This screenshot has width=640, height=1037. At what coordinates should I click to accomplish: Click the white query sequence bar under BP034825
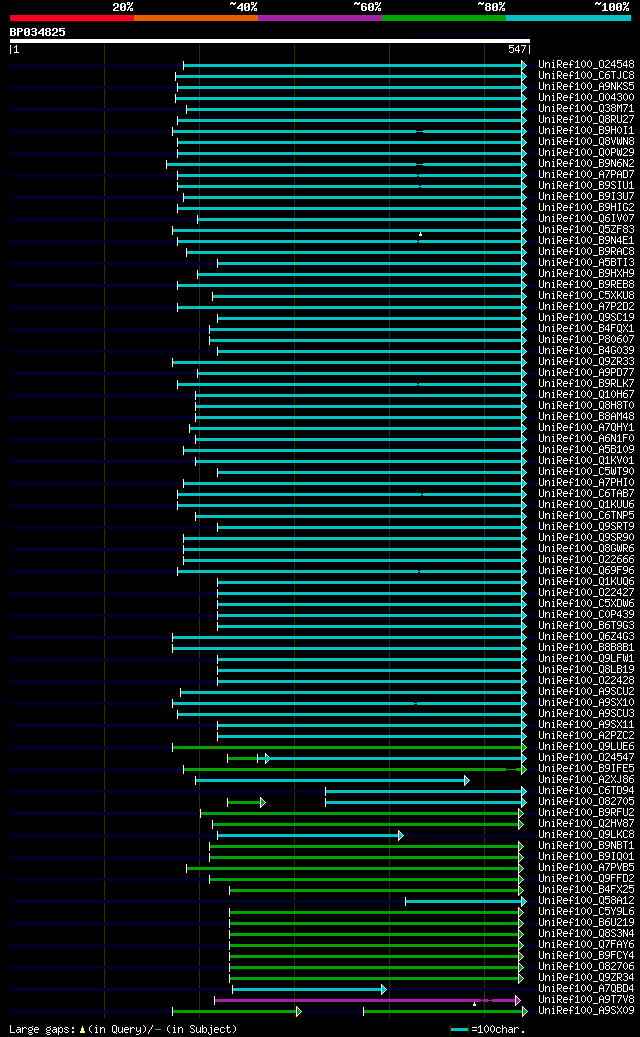(x=270, y=41)
